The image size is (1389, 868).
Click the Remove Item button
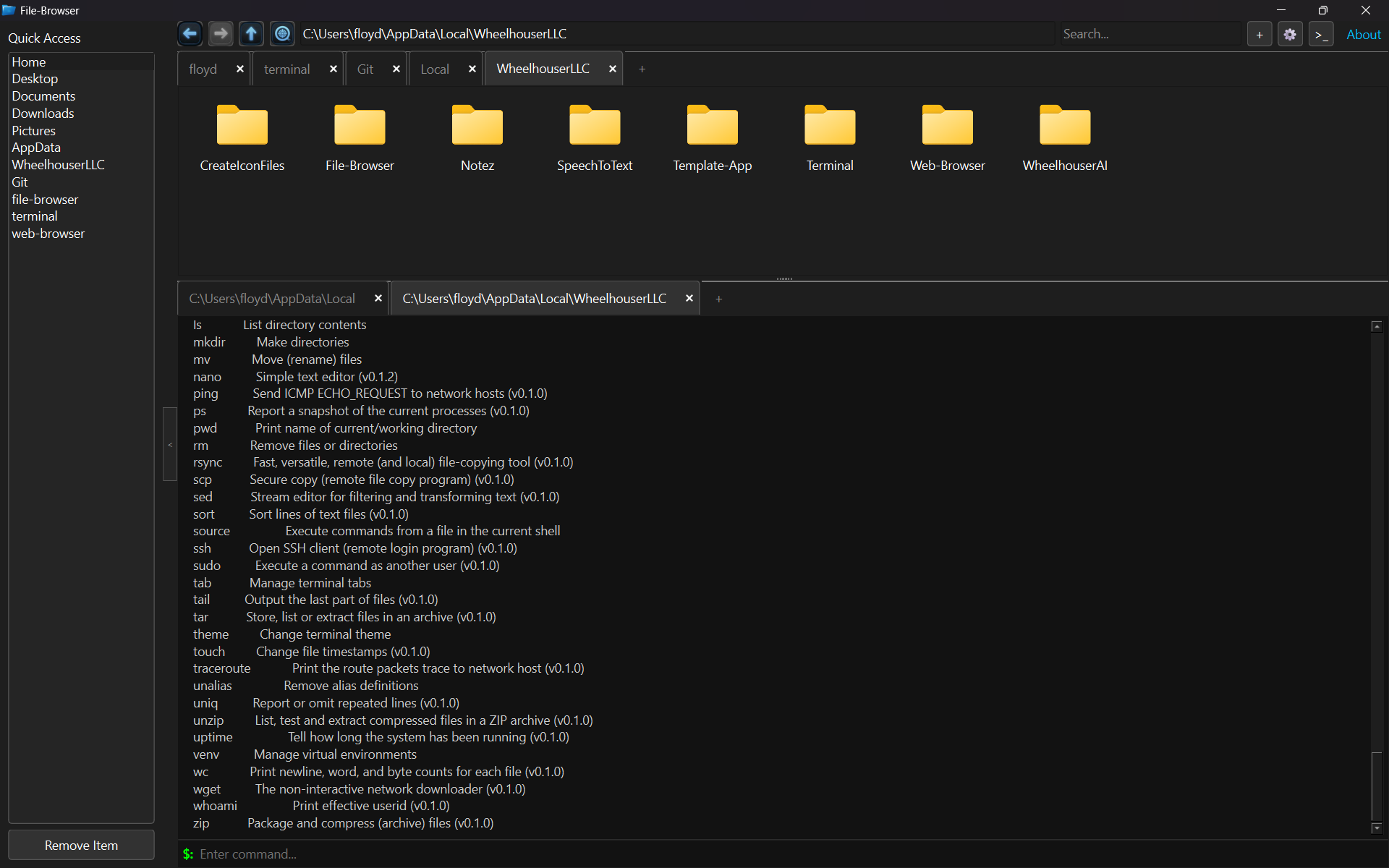pyautogui.click(x=81, y=845)
